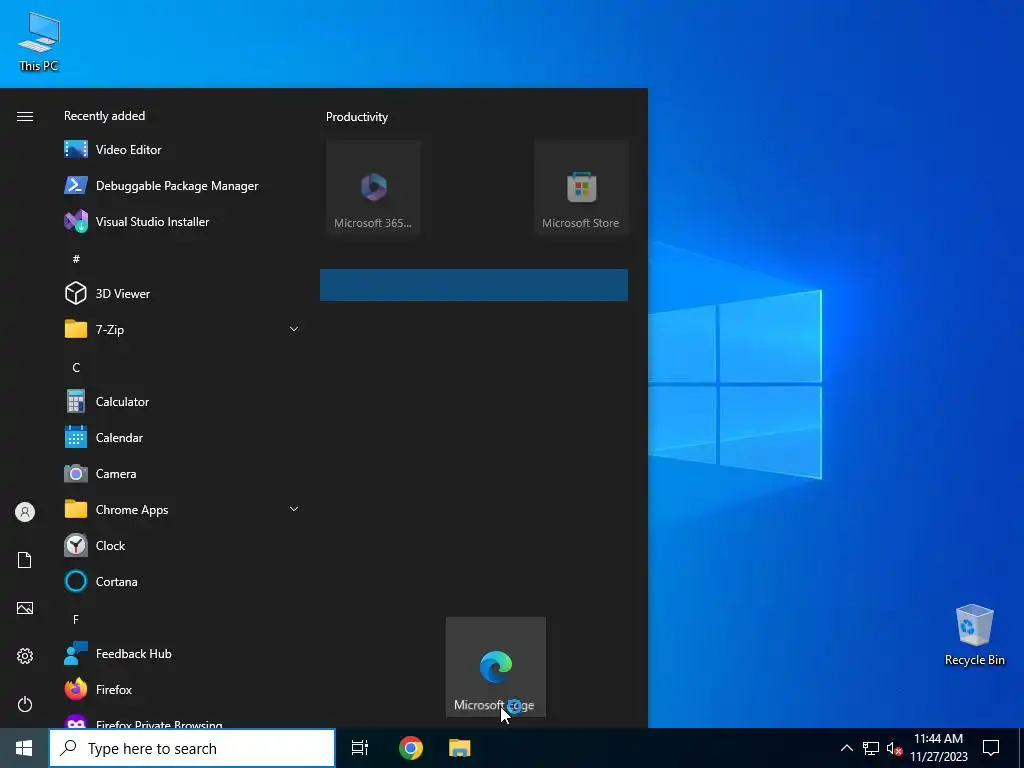1024x768 pixels.
Task: Click the muted volume tray icon
Action: tap(894, 748)
